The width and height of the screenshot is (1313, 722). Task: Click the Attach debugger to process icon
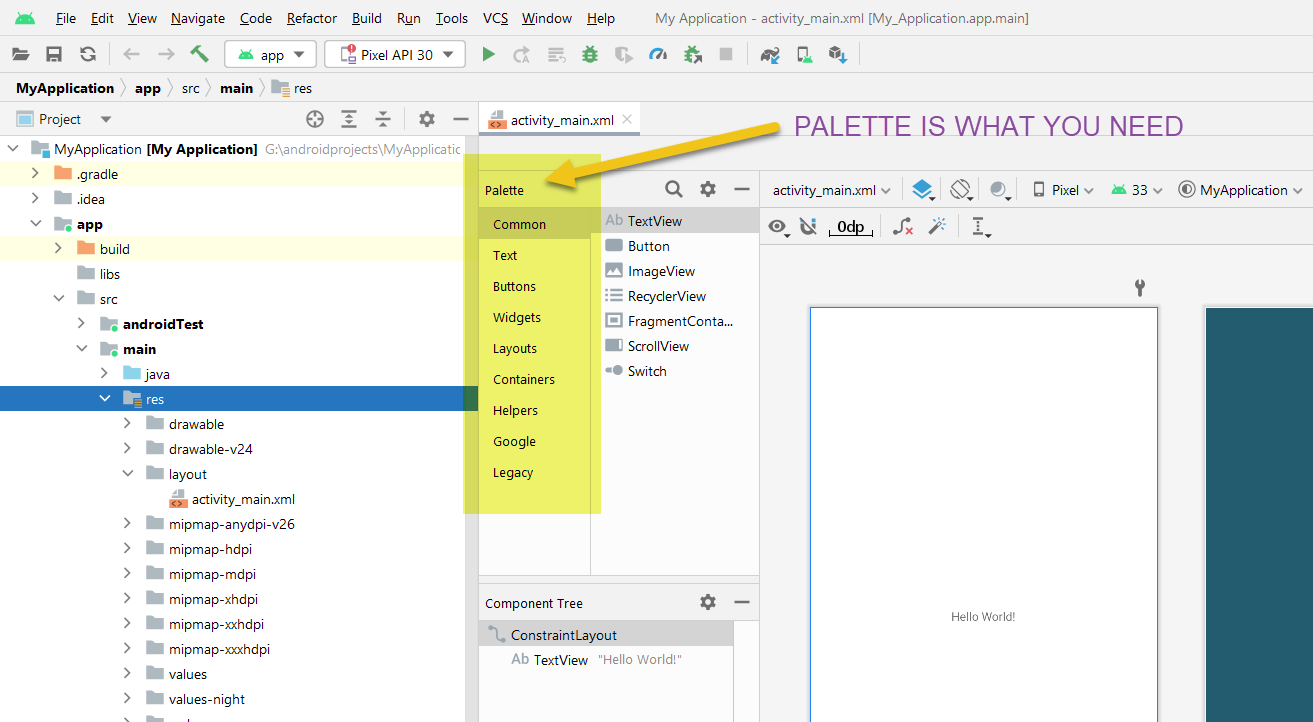pyautogui.click(x=692, y=55)
